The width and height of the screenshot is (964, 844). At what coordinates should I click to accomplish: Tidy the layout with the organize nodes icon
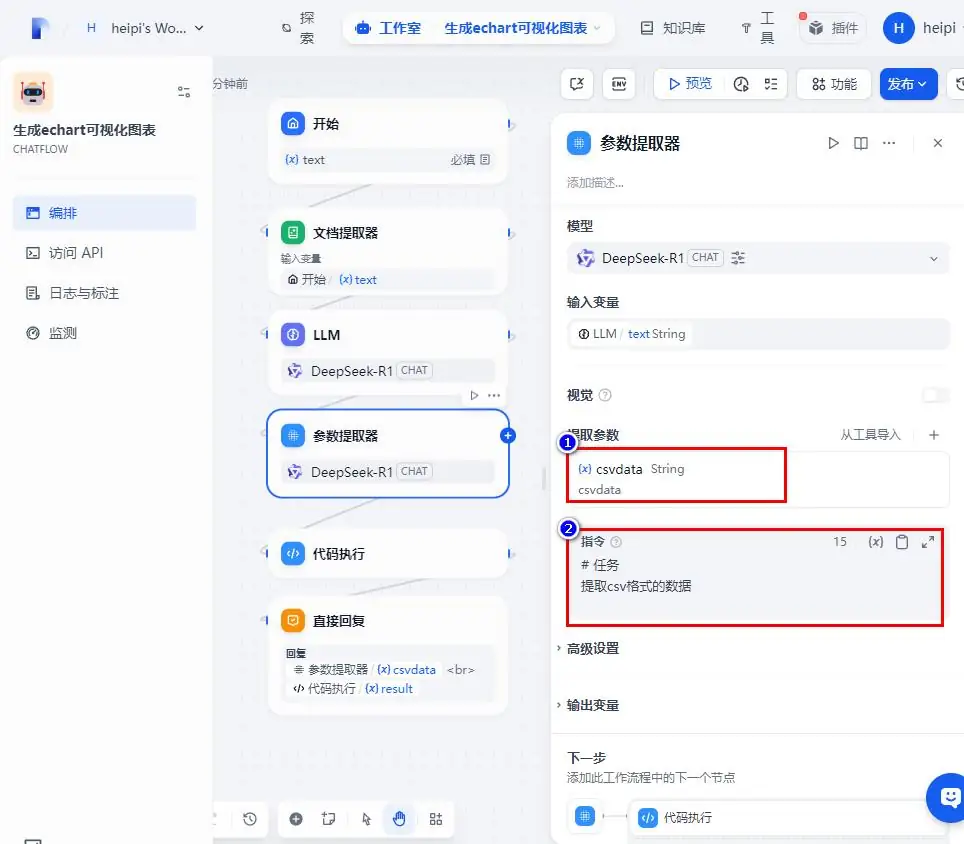pos(435,819)
